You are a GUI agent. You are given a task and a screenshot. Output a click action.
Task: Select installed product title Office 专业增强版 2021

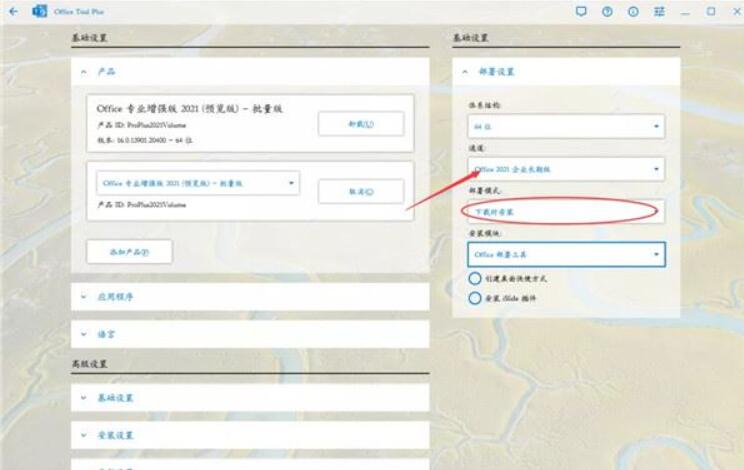click(x=189, y=109)
